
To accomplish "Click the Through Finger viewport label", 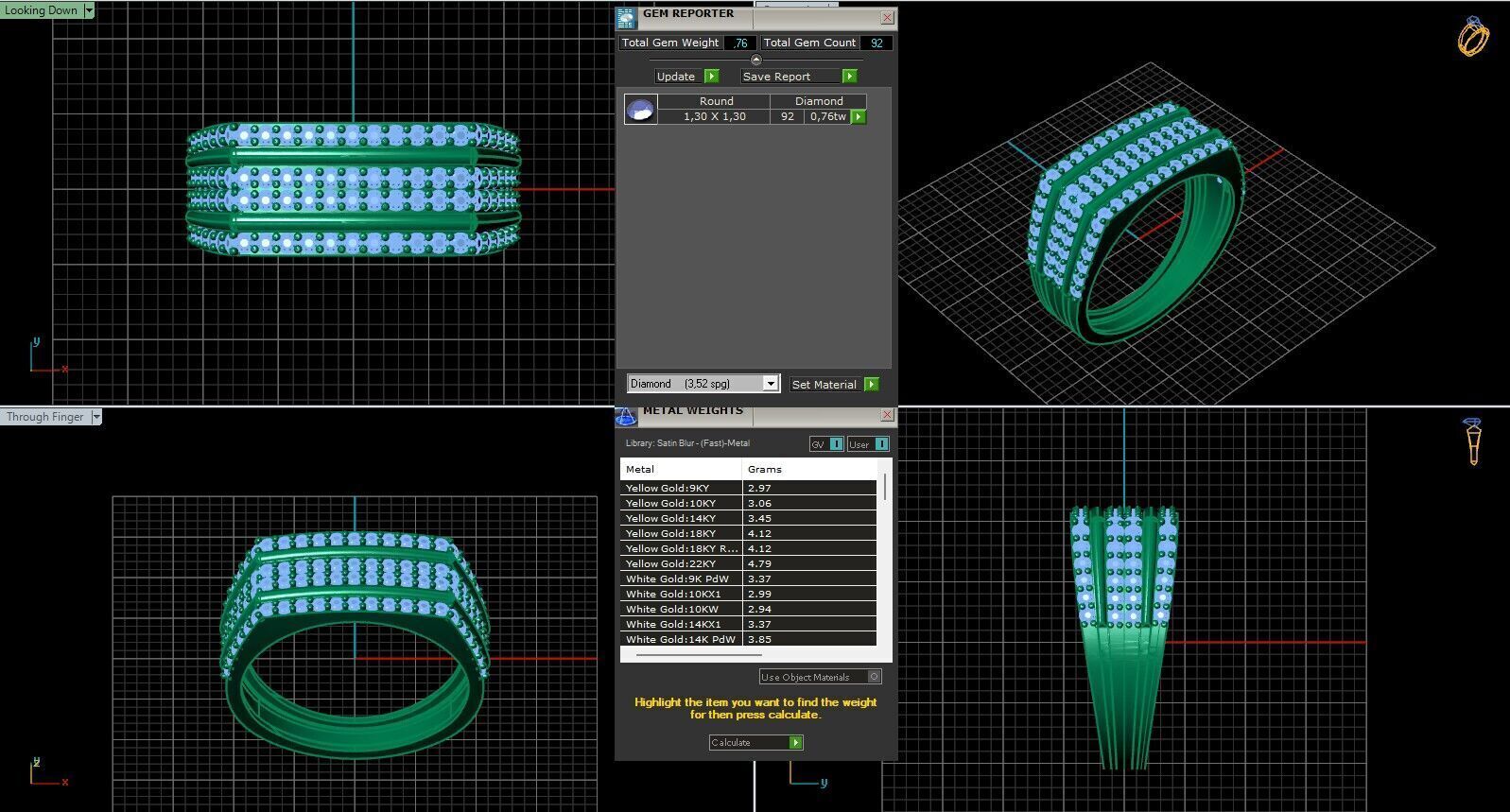I will (44, 417).
